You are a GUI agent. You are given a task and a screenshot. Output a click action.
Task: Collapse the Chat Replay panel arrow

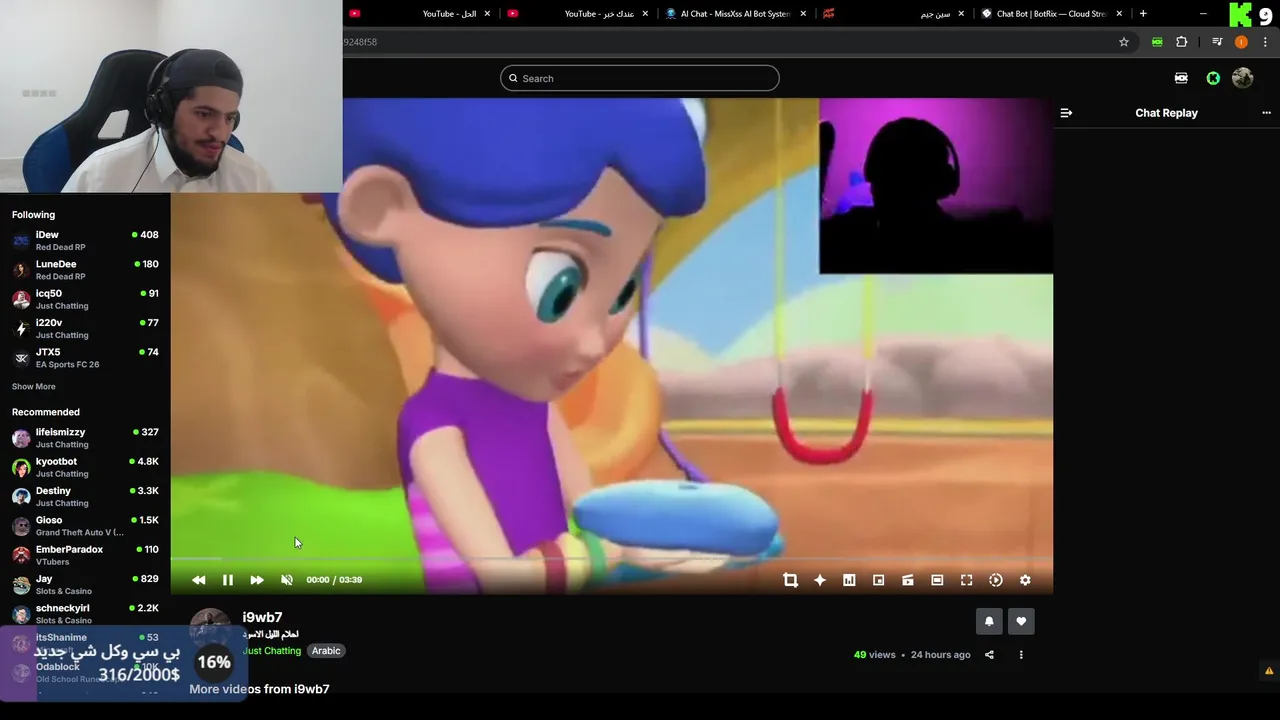point(1066,113)
